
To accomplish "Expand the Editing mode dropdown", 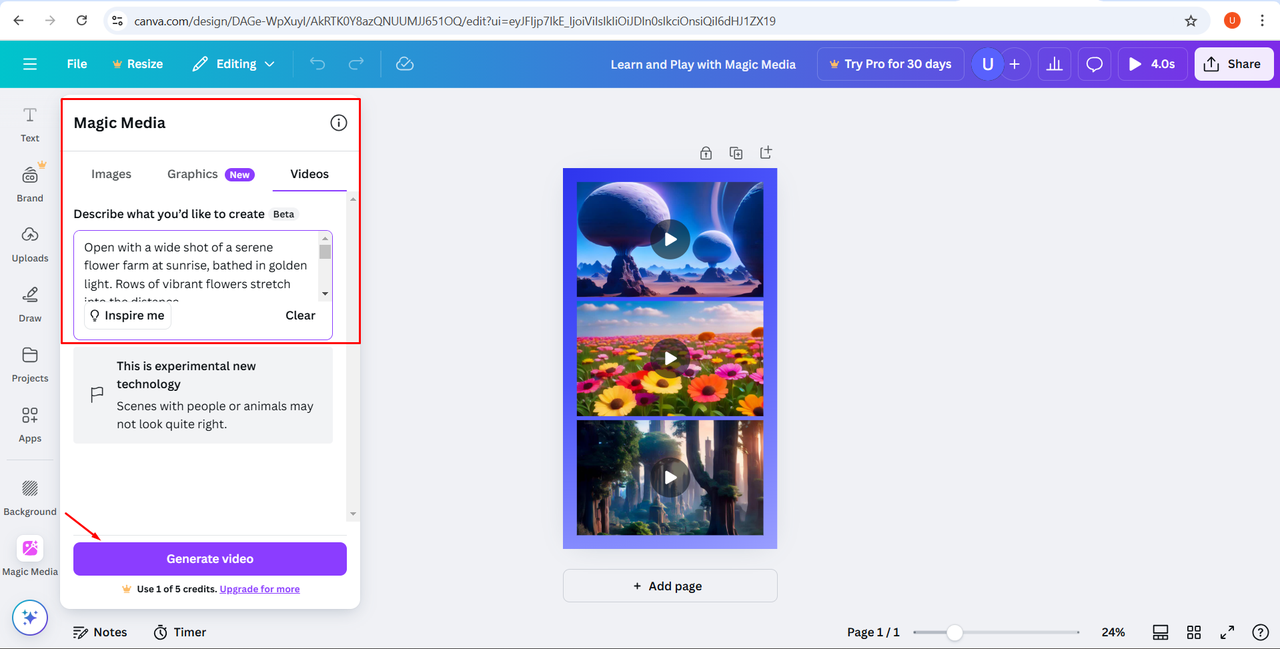I will point(232,64).
